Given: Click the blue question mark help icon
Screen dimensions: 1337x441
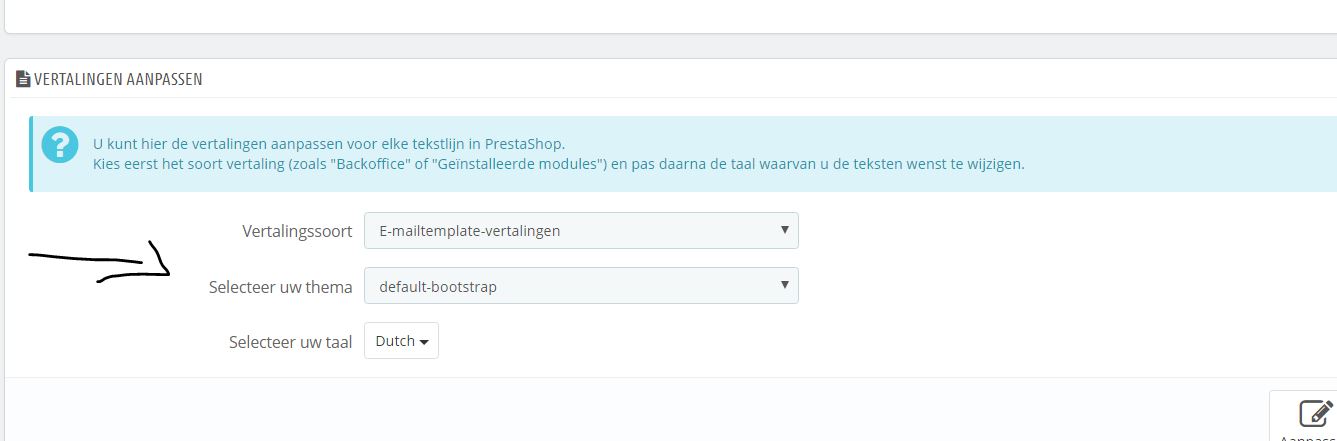Looking at the screenshot, I should click(x=59, y=144).
